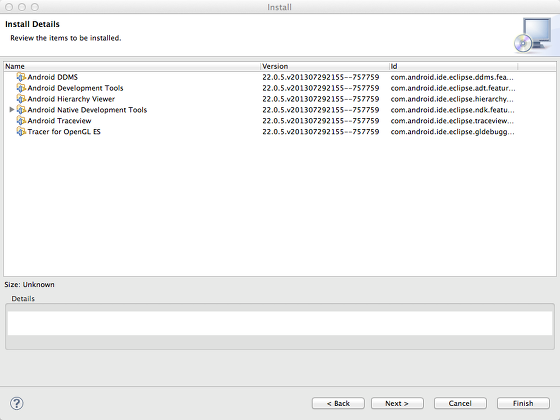The image size is (560, 420).
Task: Close the Install window with red button
Action: point(9,7)
